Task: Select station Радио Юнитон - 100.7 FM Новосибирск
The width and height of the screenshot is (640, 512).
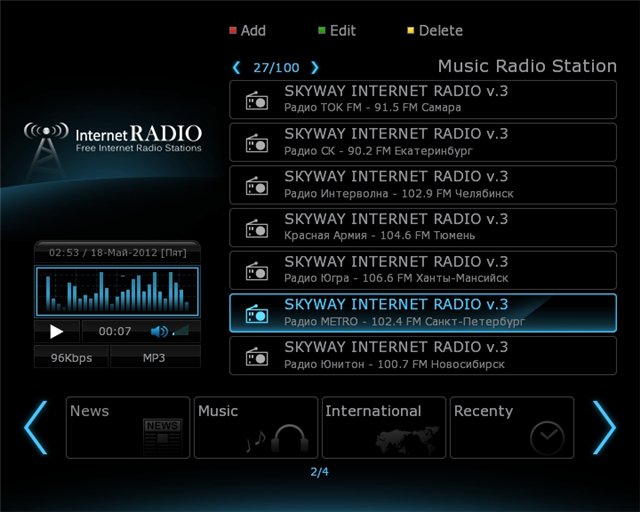Action: (423, 356)
